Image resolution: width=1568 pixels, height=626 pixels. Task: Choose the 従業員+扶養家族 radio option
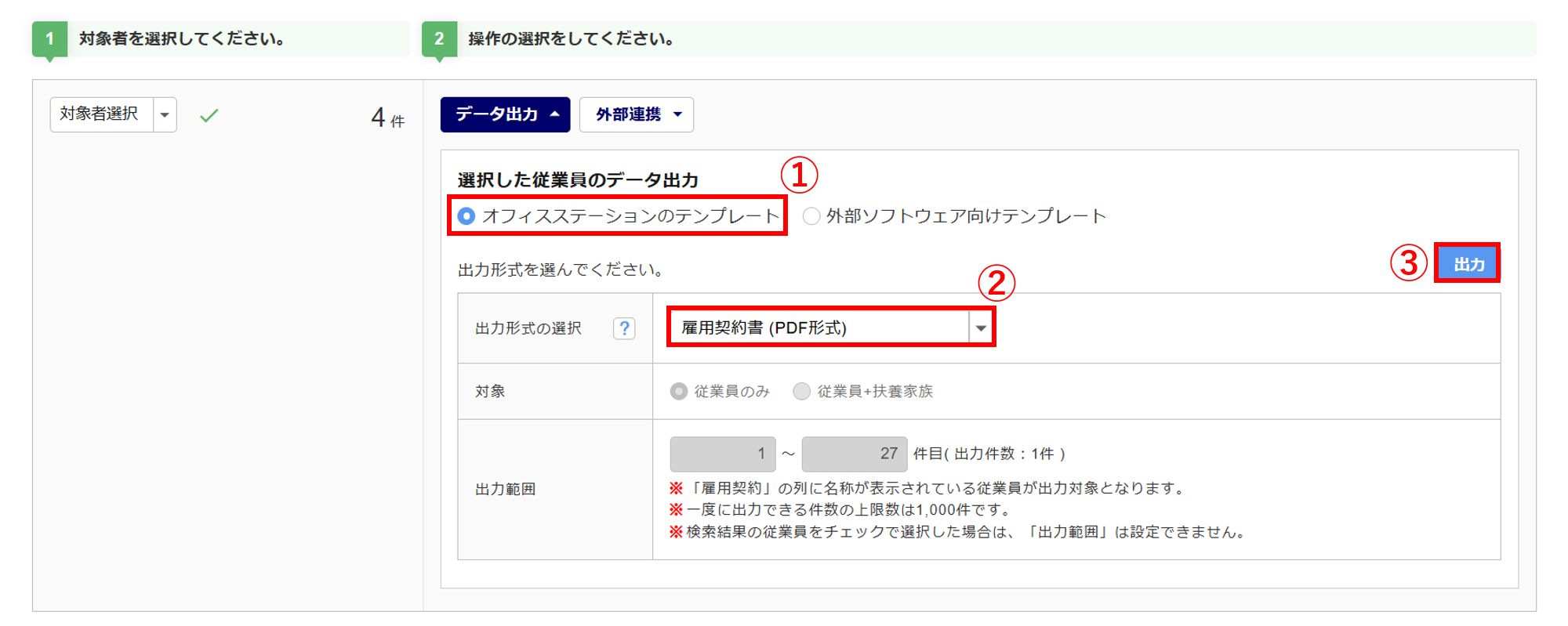[801, 391]
